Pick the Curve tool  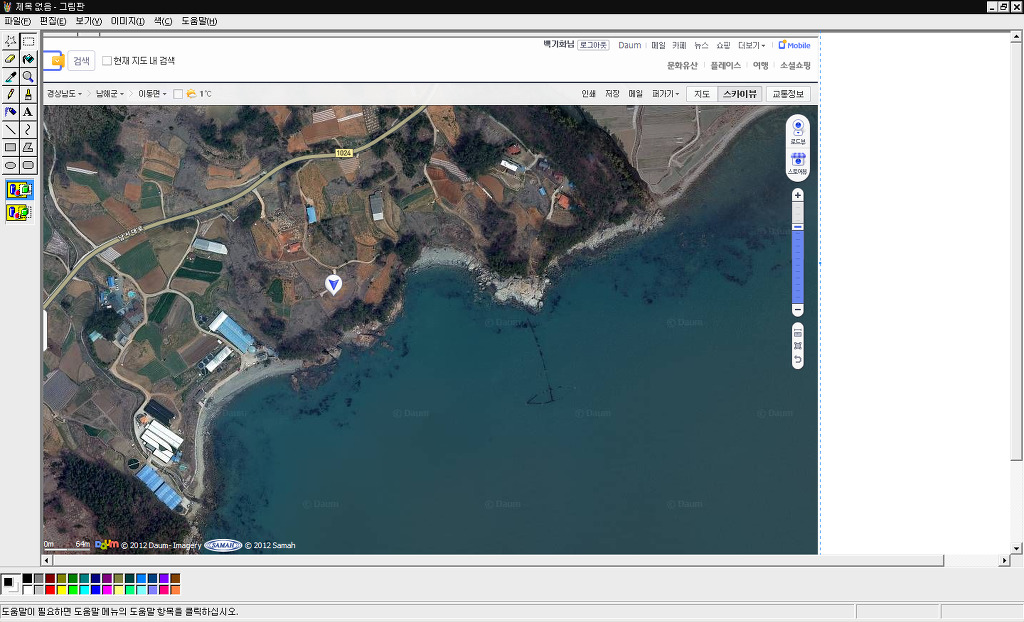[x=28, y=129]
